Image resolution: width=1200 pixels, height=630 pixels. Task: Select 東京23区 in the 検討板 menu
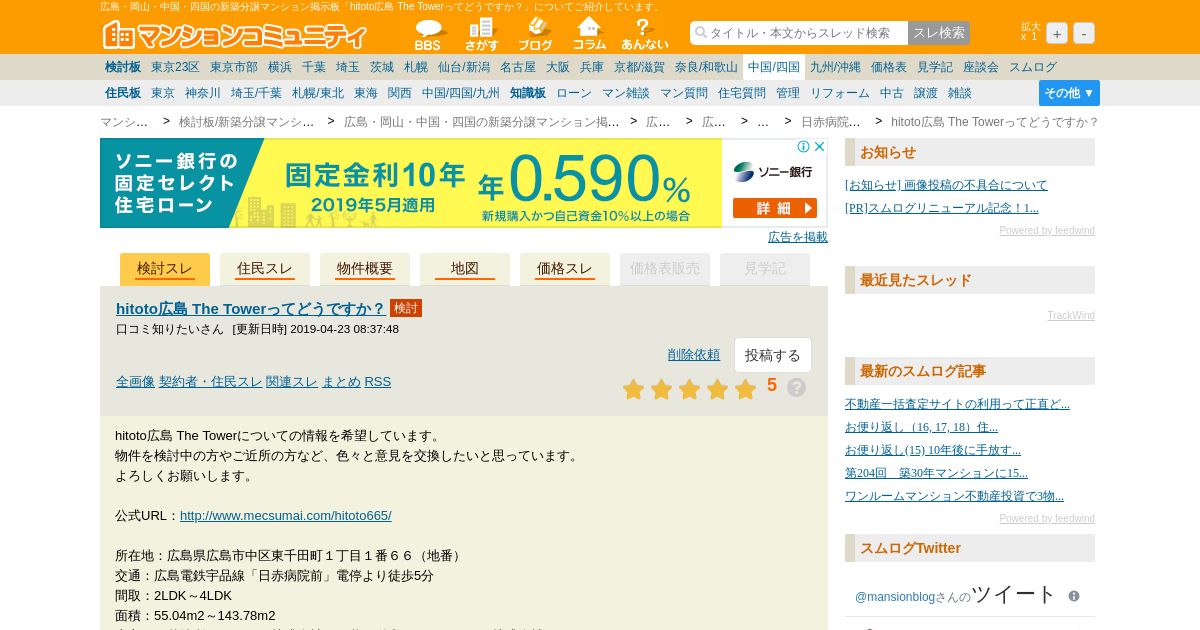pos(176,67)
